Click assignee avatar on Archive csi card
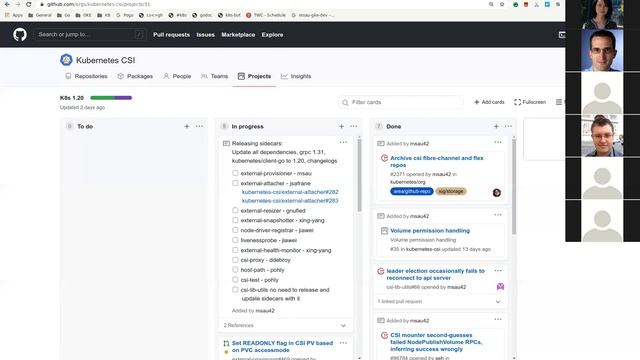The image size is (640, 360). (x=497, y=193)
